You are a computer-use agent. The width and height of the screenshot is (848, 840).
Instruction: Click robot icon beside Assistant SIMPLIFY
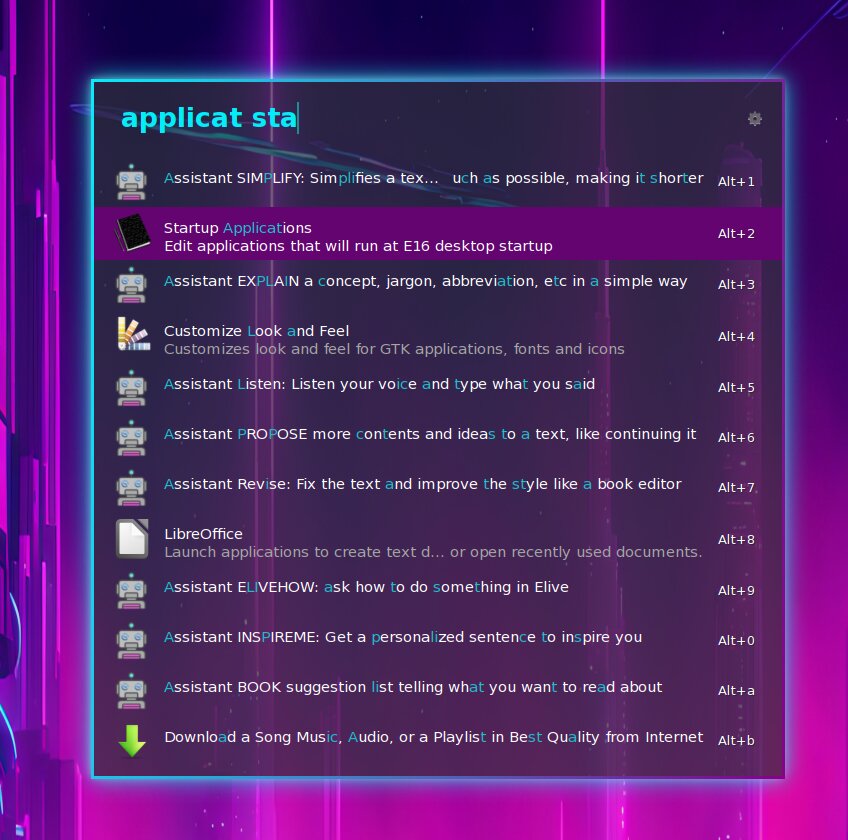point(131,182)
